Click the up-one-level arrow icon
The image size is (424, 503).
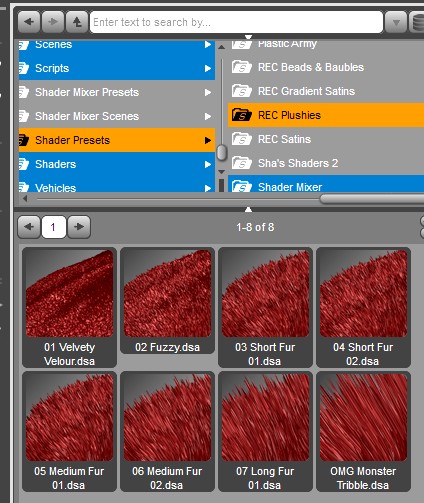77,22
